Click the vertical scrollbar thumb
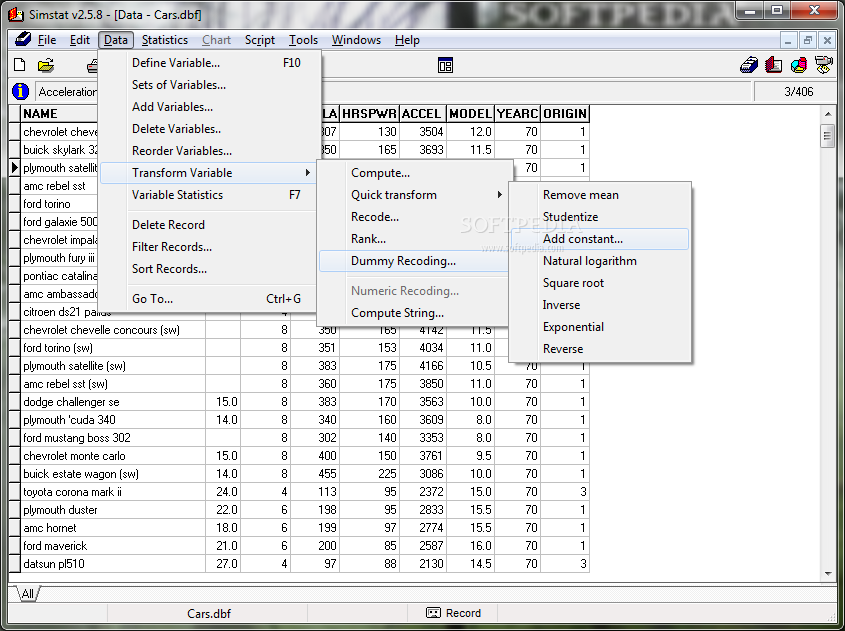Image resolution: width=845 pixels, height=631 pixels. (828, 135)
